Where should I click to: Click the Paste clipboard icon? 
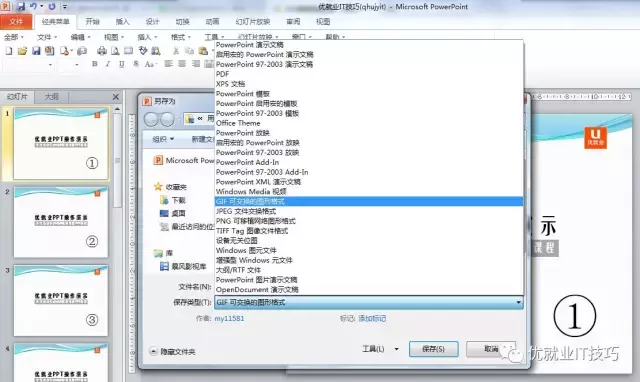[203, 51]
